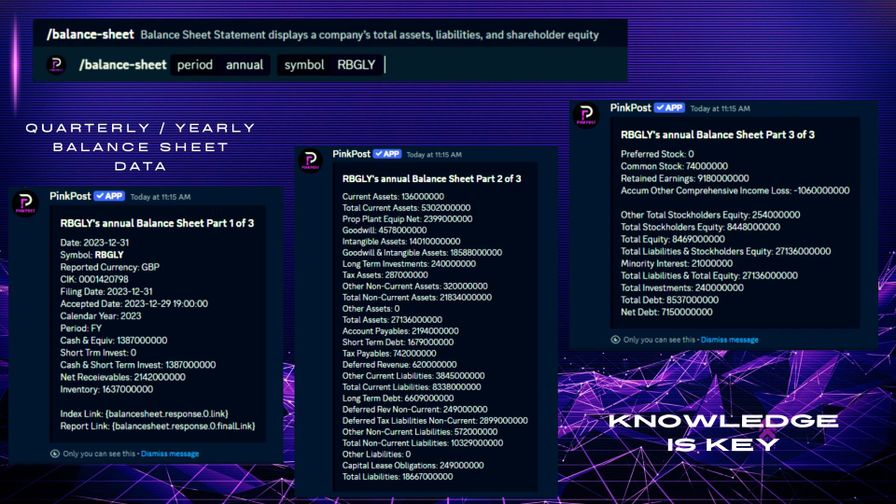The image size is (896, 504).
Task: Click the Part 3 timestamp Today at 11:15 AM
Action: pyautogui.click(x=720, y=108)
